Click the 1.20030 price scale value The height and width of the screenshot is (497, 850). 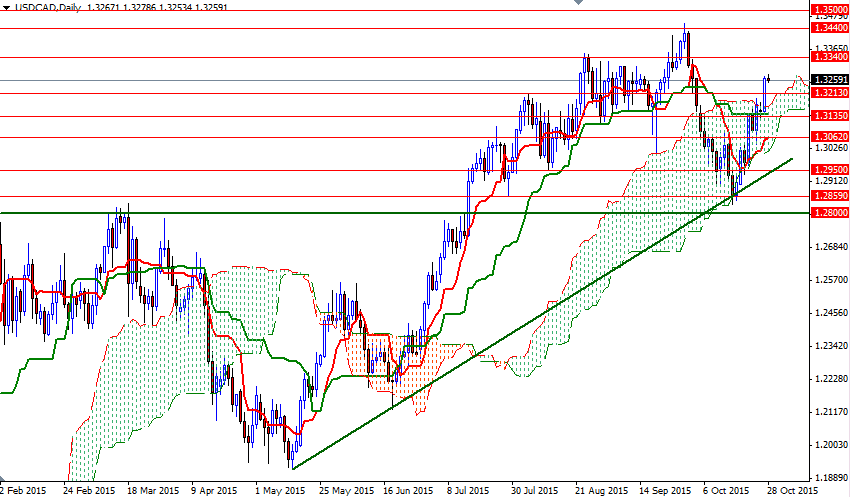[x=830, y=445]
